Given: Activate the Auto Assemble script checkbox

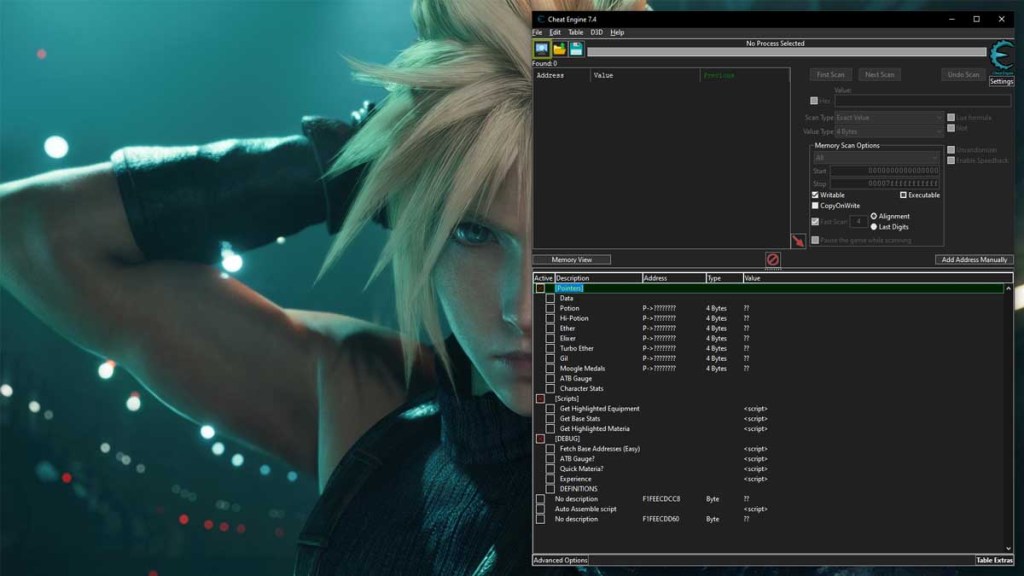Looking at the screenshot, I should (540, 509).
